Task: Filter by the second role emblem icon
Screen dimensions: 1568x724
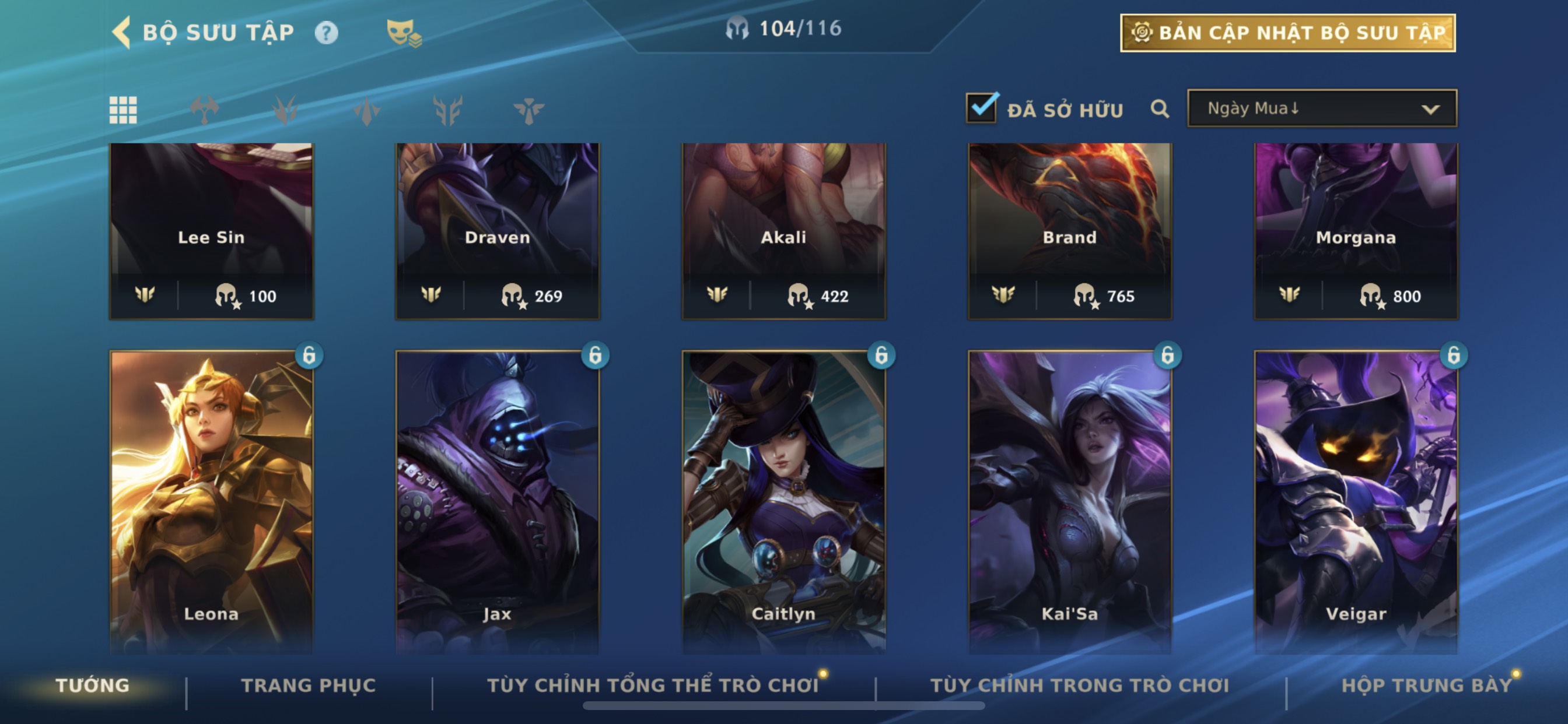Action: pyautogui.click(x=205, y=110)
